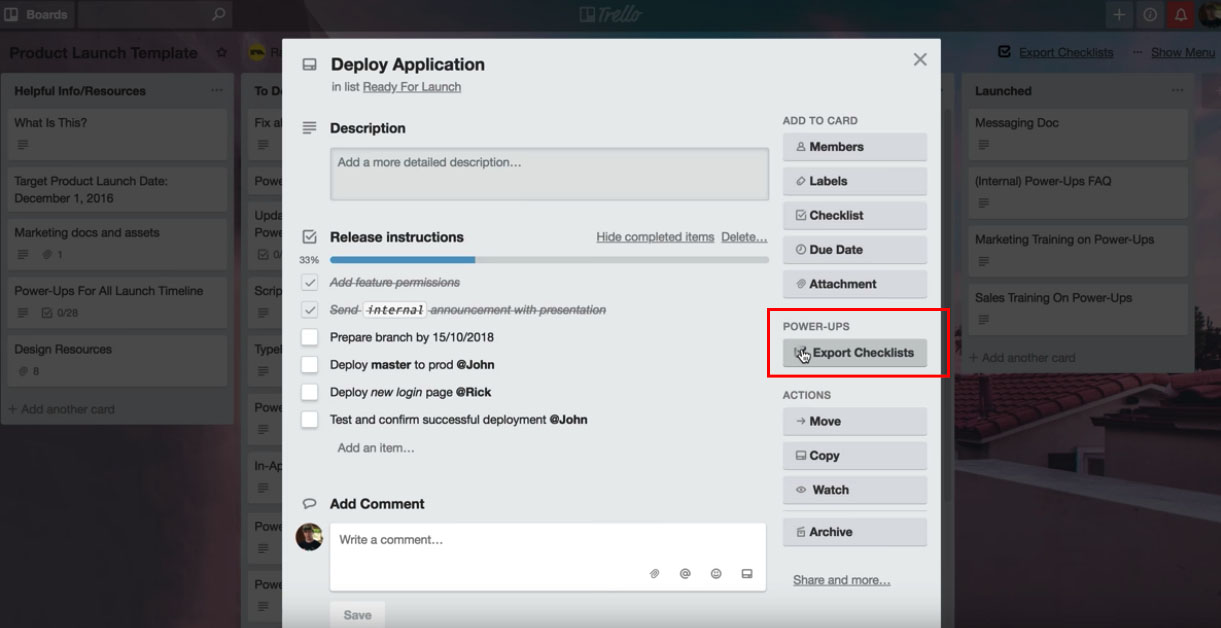
Task: Click the attachment paperclip icon in the comment box
Action: pos(655,574)
